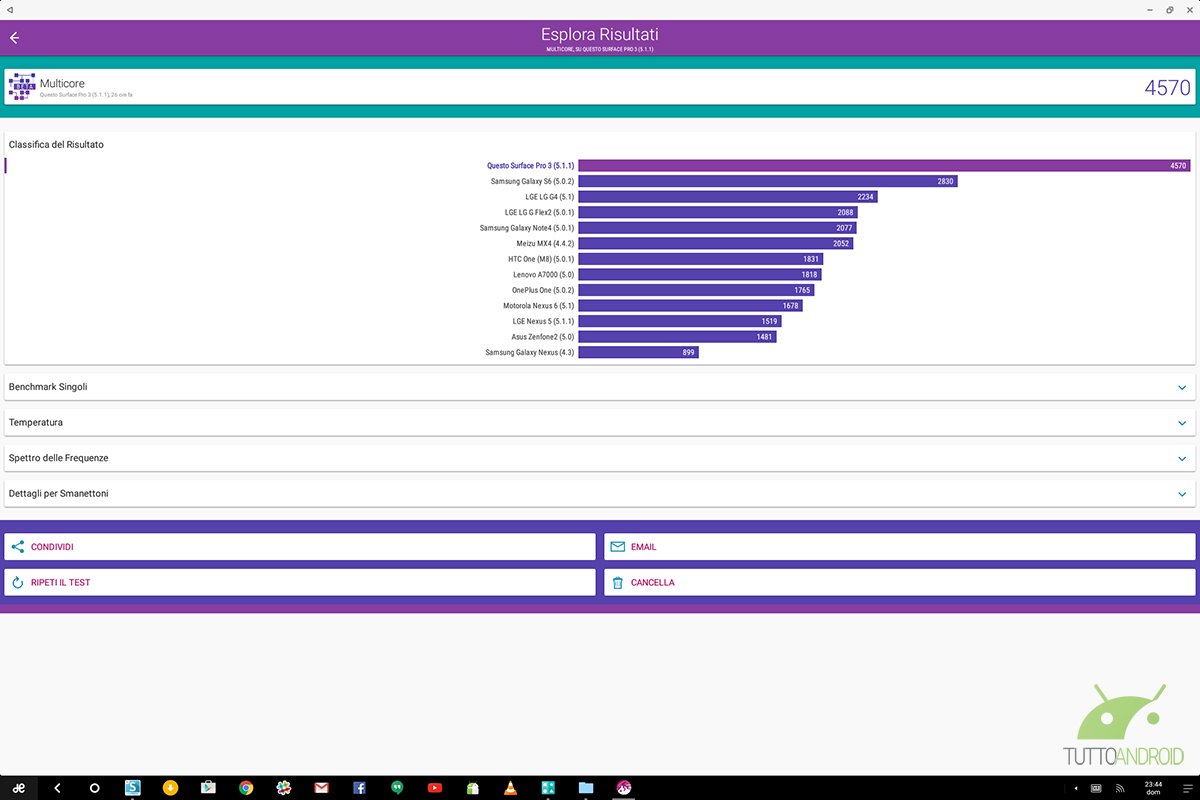Click the Email button

(900, 547)
